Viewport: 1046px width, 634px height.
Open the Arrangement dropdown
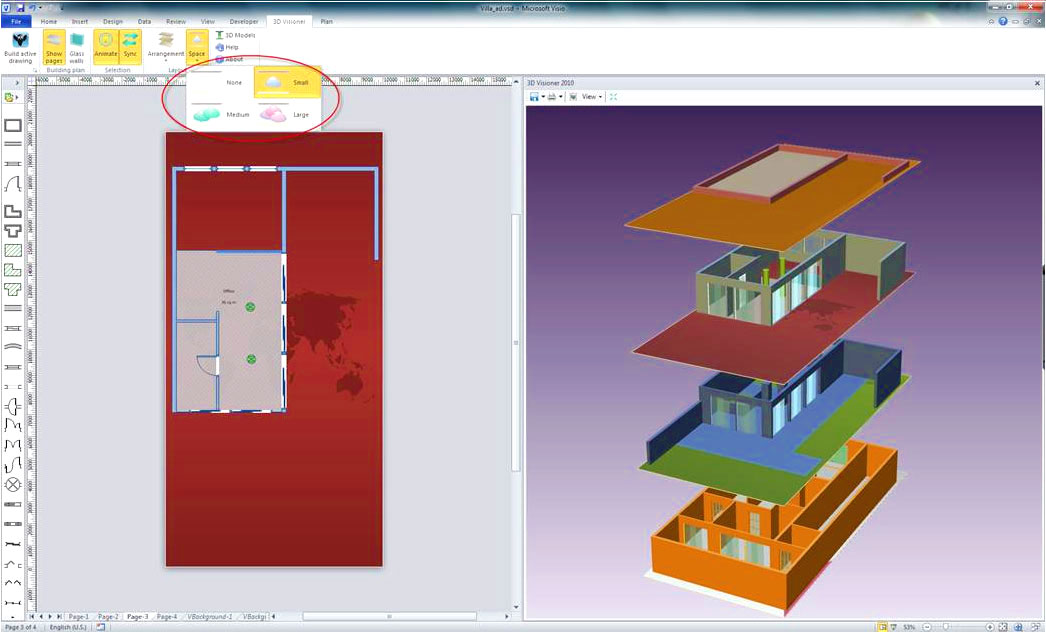pyautogui.click(x=165, y=47)
